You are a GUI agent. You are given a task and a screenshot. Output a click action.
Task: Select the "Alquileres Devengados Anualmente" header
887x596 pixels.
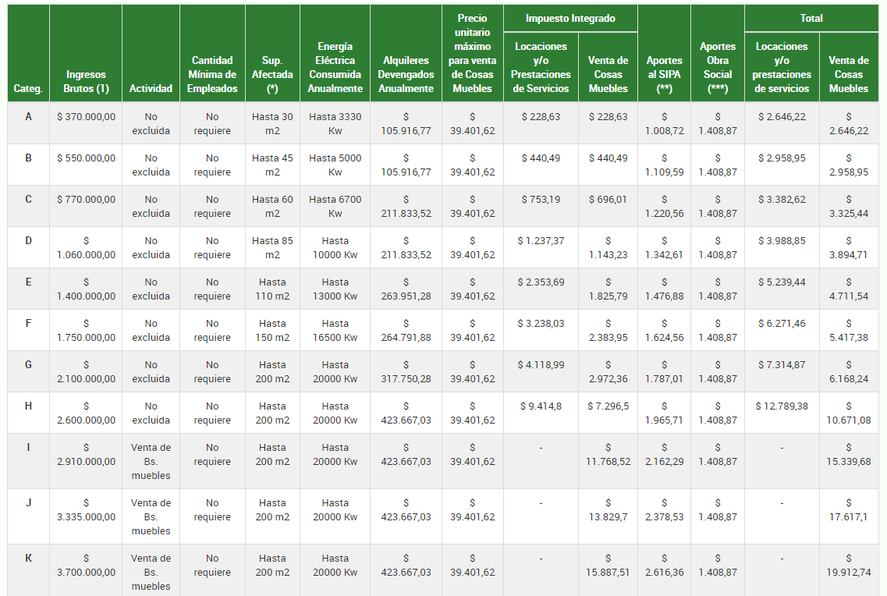click(x=406, y=74)
